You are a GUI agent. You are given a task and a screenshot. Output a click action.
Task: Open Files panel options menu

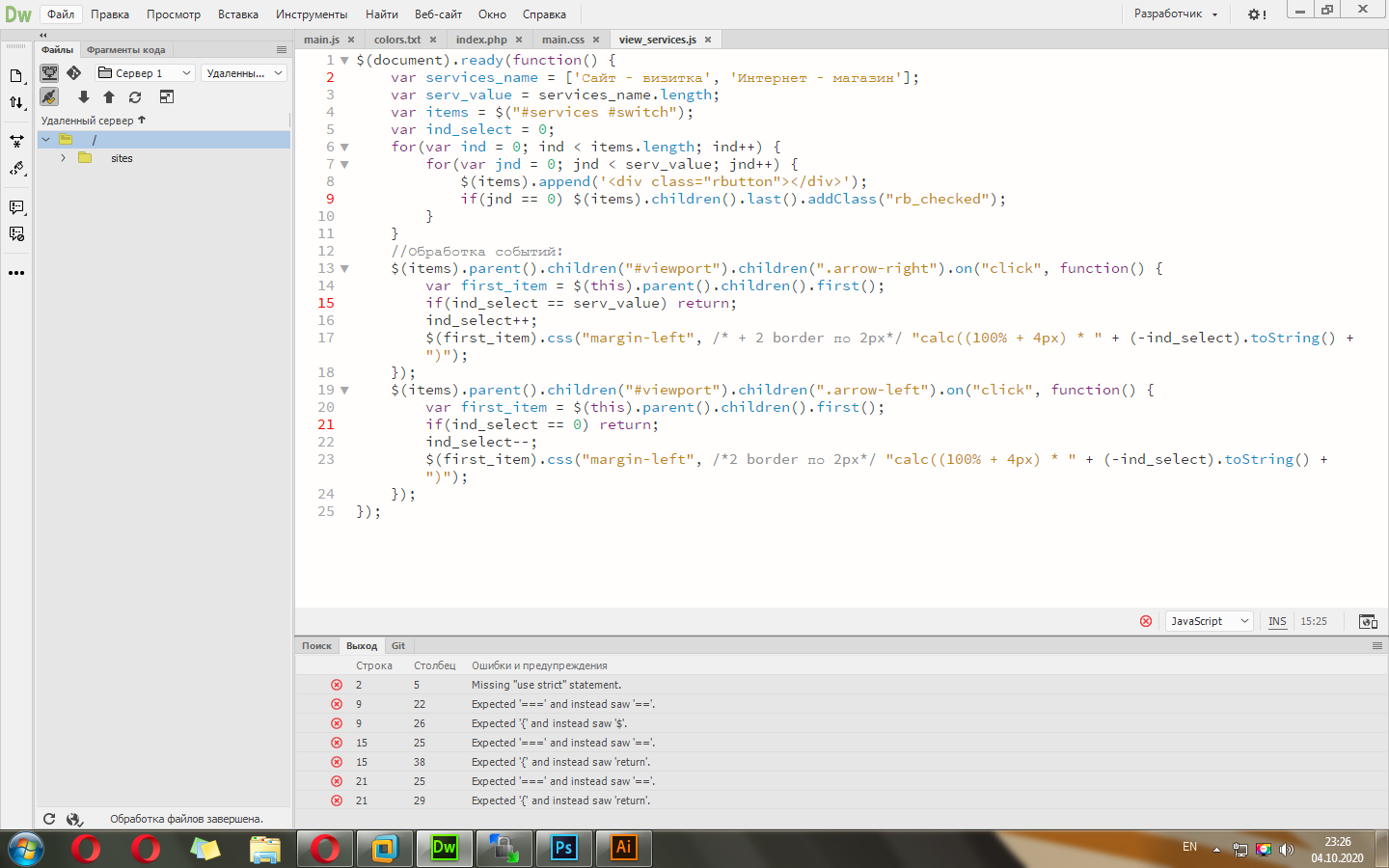282,50
